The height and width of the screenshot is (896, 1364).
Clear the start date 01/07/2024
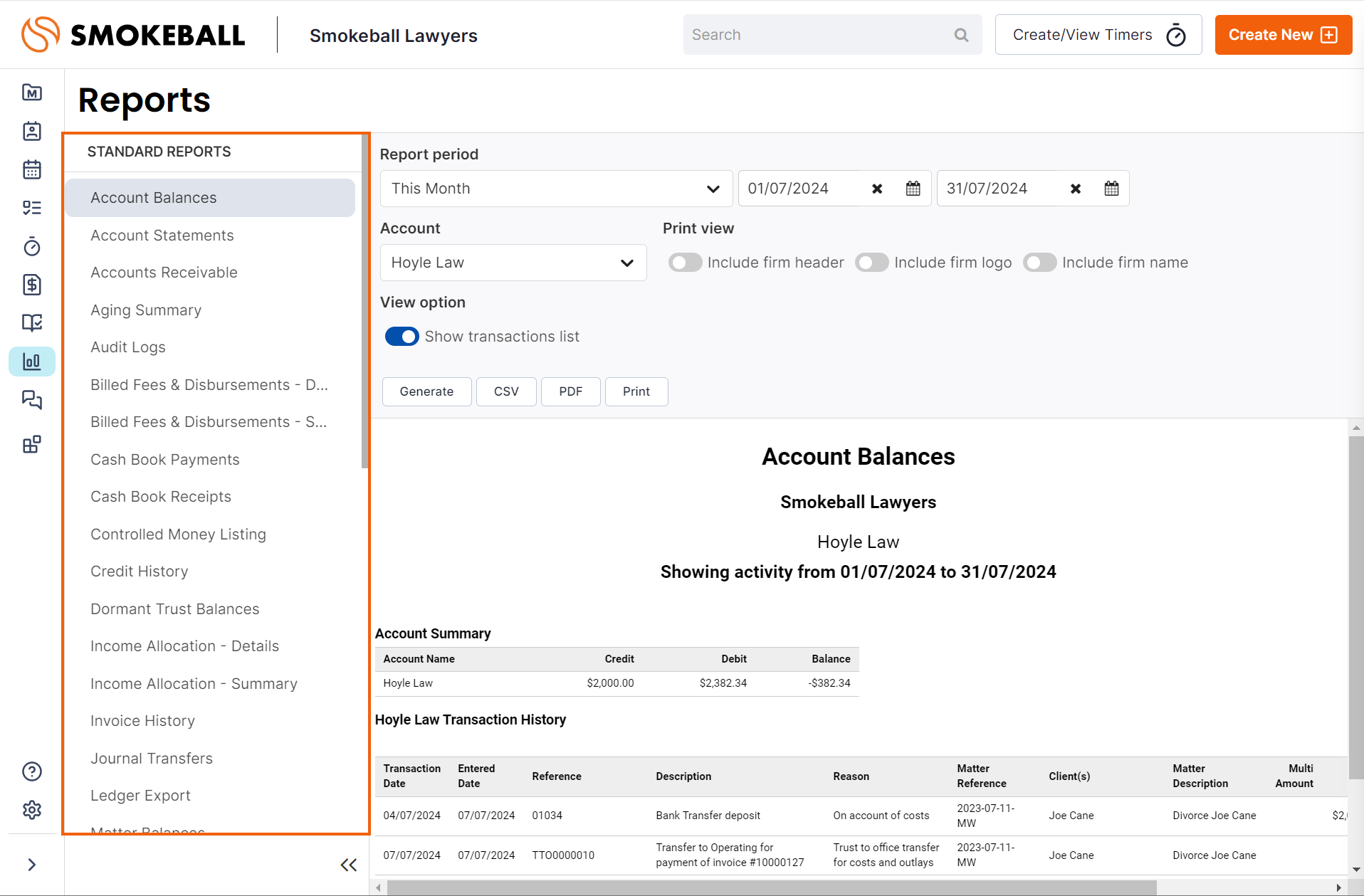(877, 189)
